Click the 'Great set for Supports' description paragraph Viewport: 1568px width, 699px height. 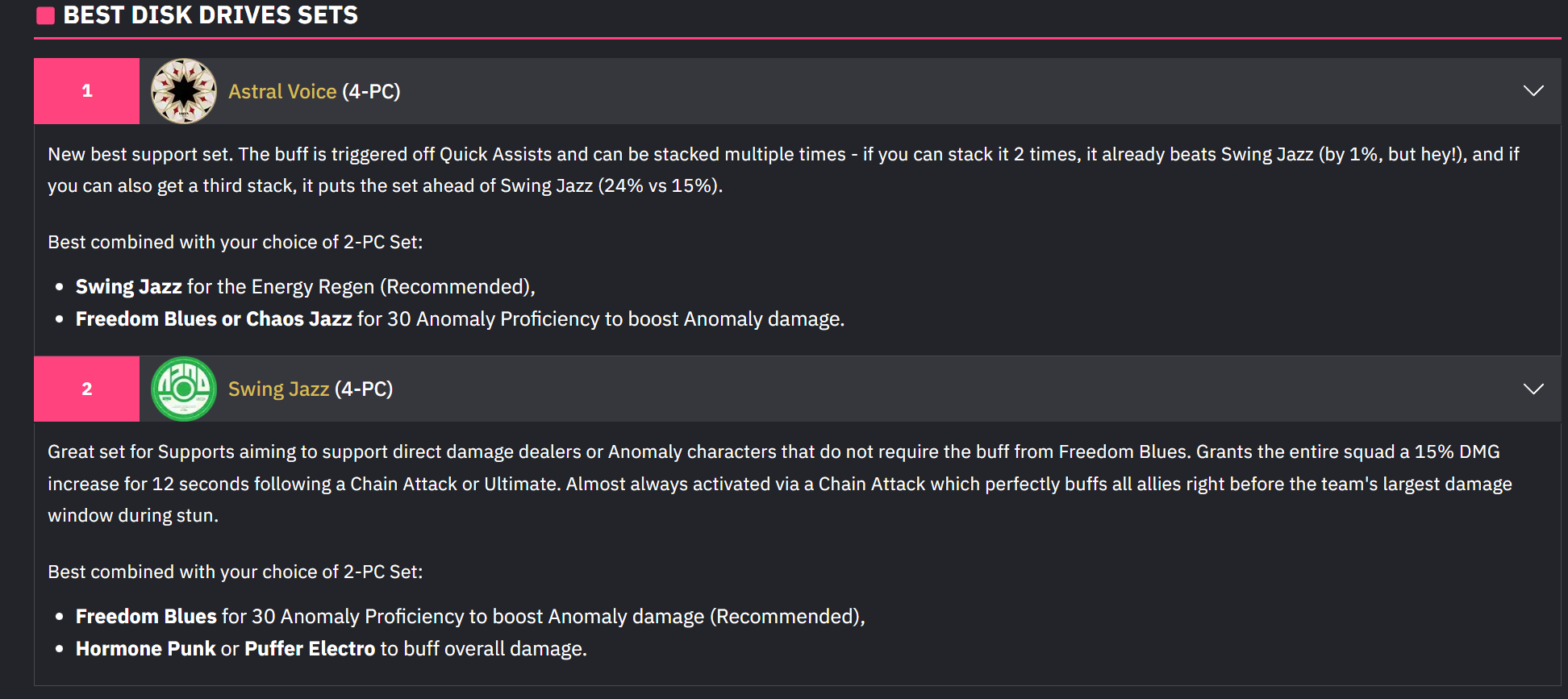click(x=780, y=484)
